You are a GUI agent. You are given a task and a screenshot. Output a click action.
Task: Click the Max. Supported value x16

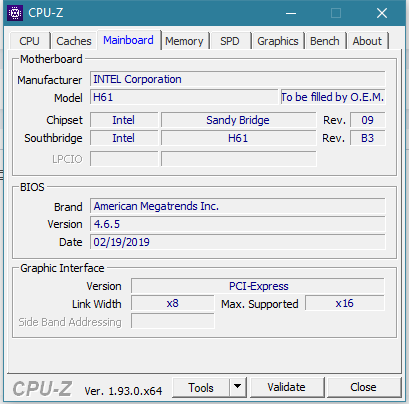345,303
